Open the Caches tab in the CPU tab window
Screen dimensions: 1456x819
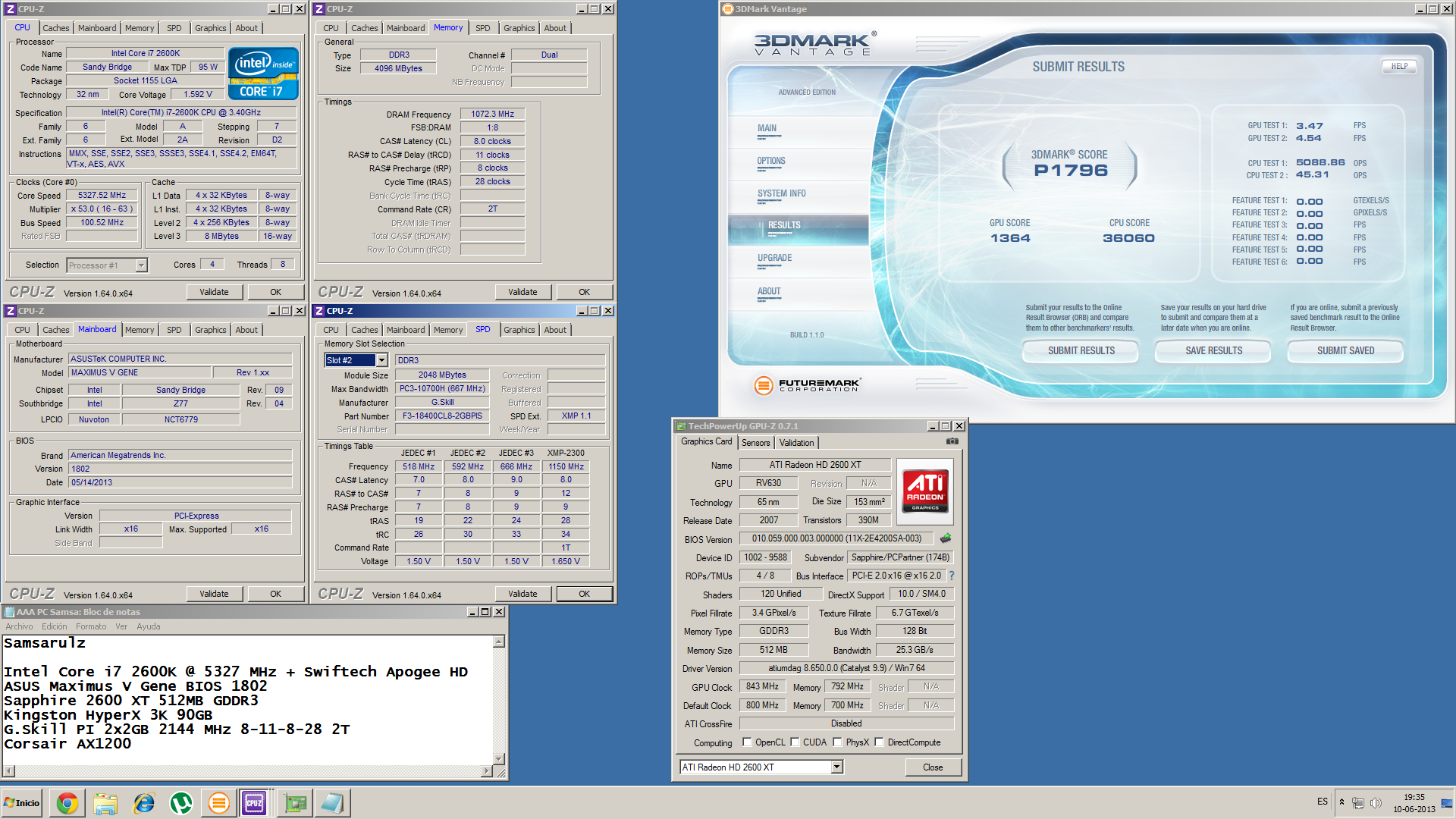click(55, 28)
